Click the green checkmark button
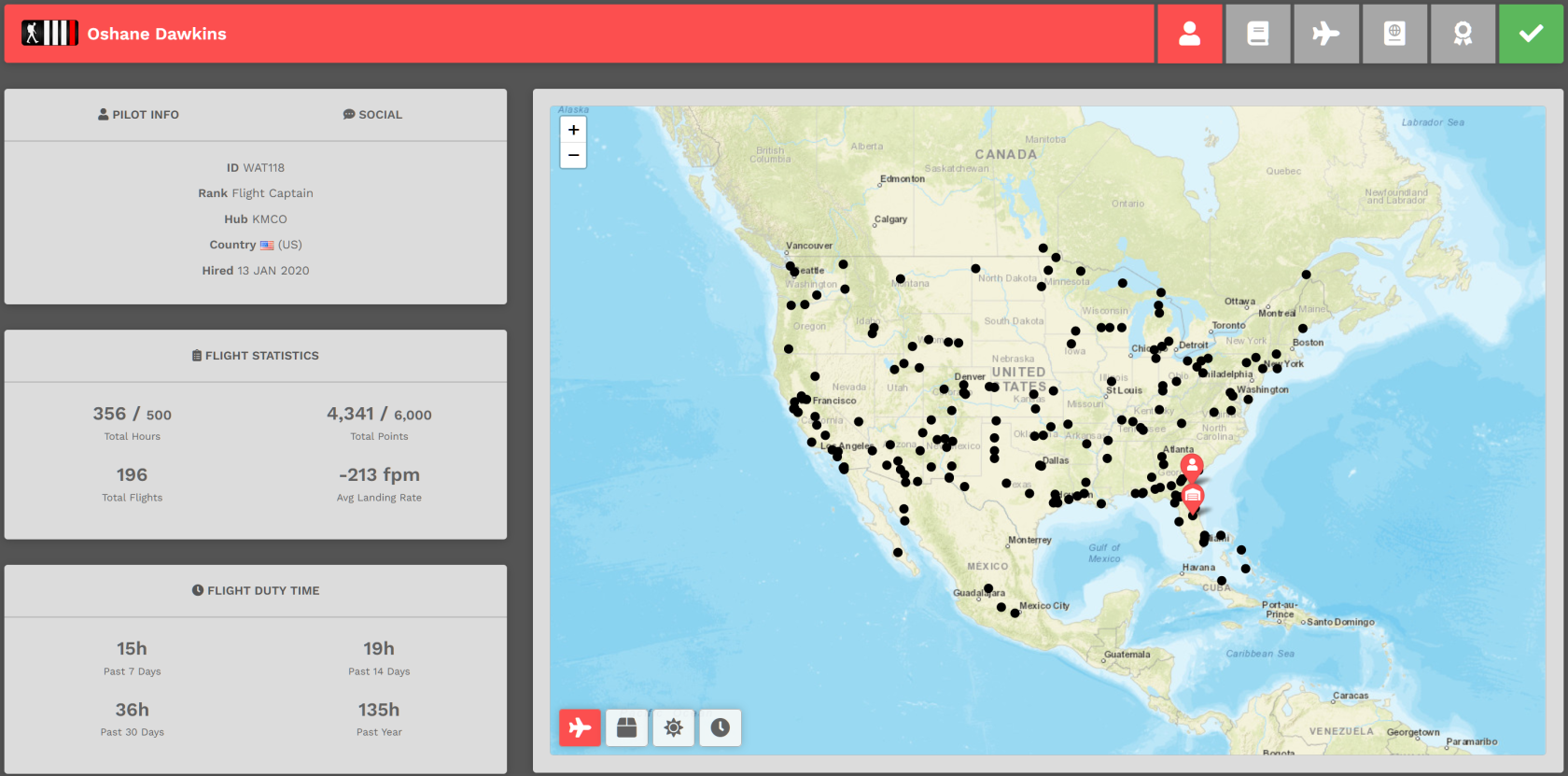The height and width of the screenshot is (776, 1568). pyautogui.click(x=1531, y=34)
